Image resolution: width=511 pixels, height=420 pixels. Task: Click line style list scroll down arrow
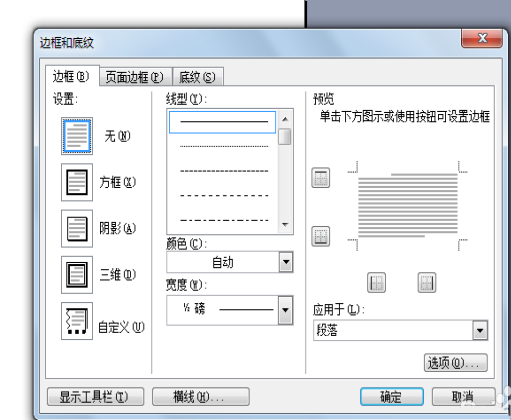tap(285, 224)
